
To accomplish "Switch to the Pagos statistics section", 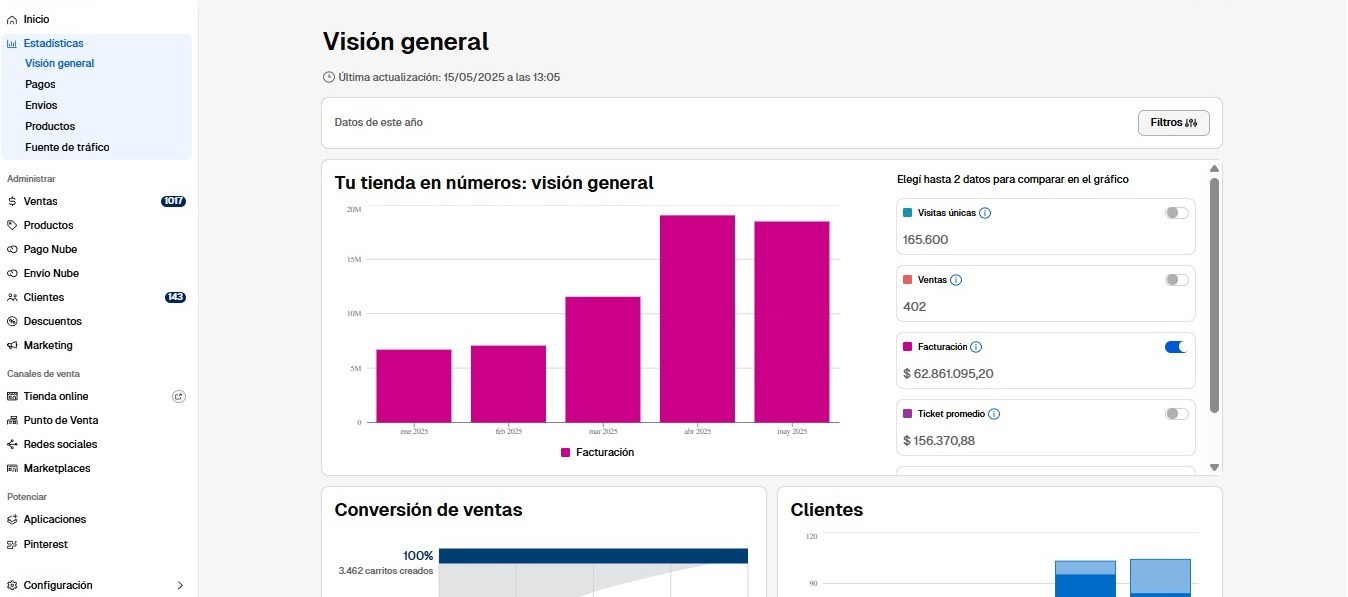I will (40, 84).
